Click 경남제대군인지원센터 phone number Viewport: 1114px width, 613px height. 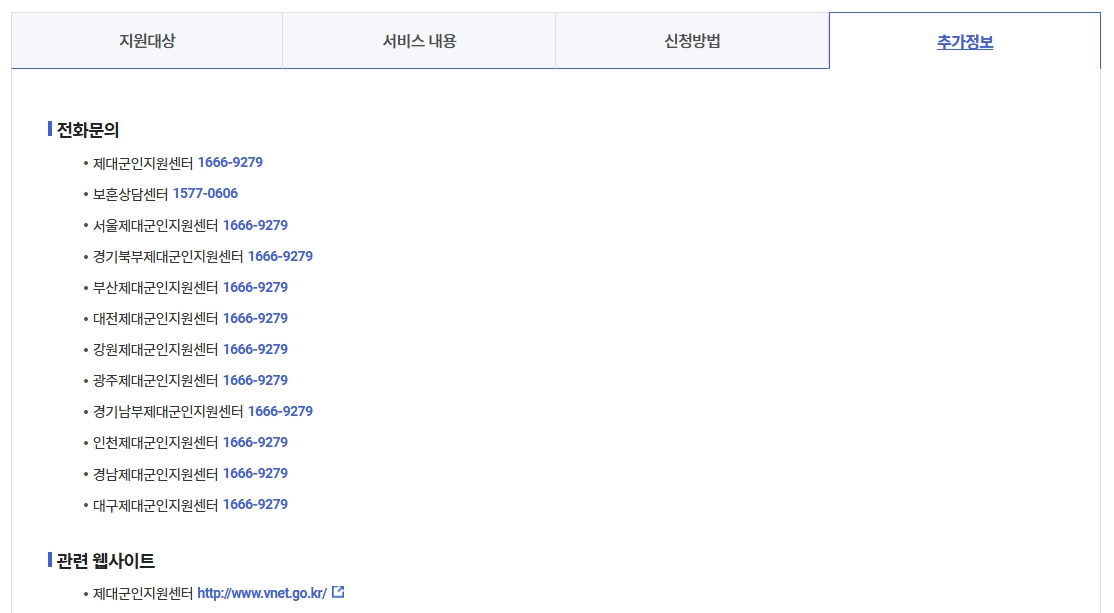coord(255,474)
